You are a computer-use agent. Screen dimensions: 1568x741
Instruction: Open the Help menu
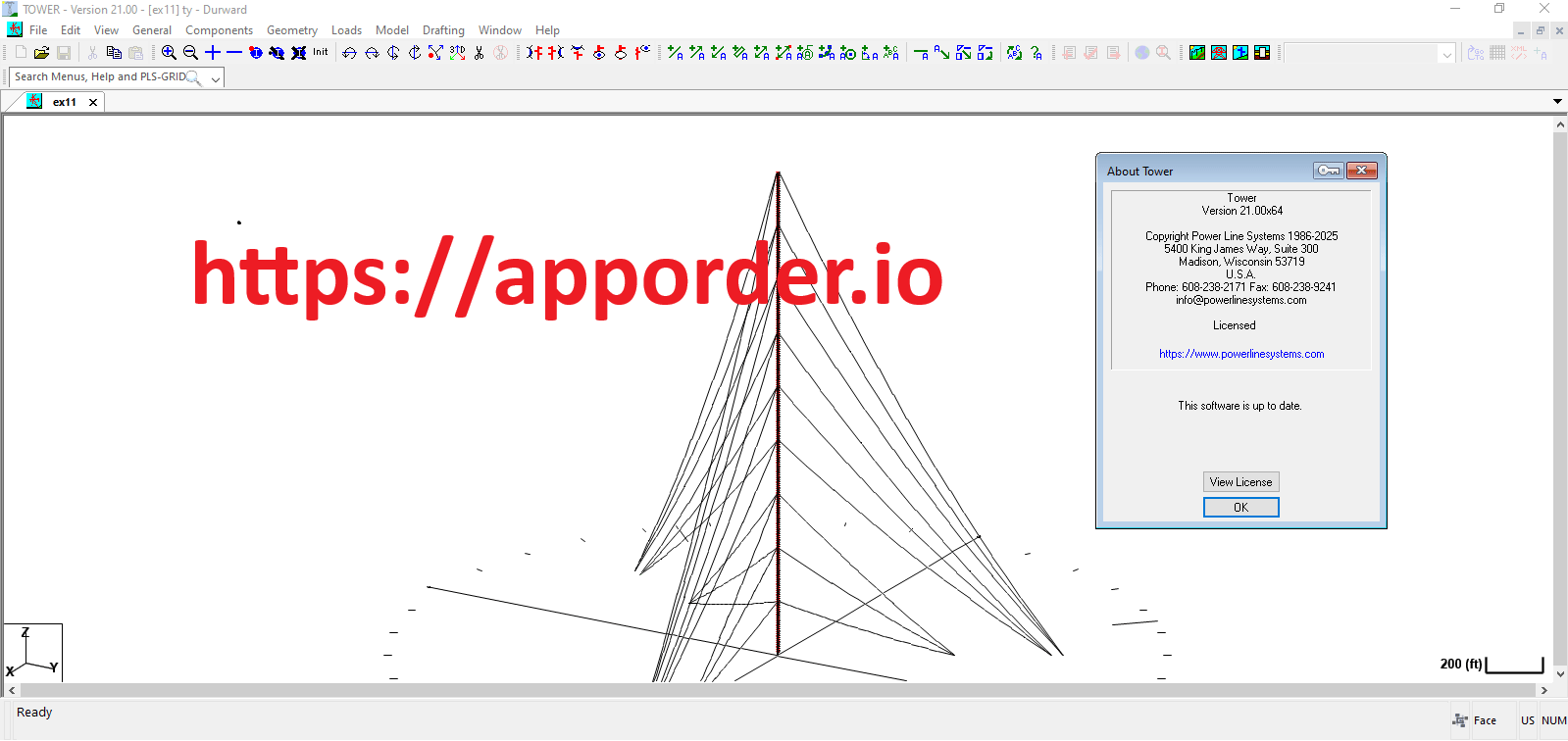tap(547, 30)
